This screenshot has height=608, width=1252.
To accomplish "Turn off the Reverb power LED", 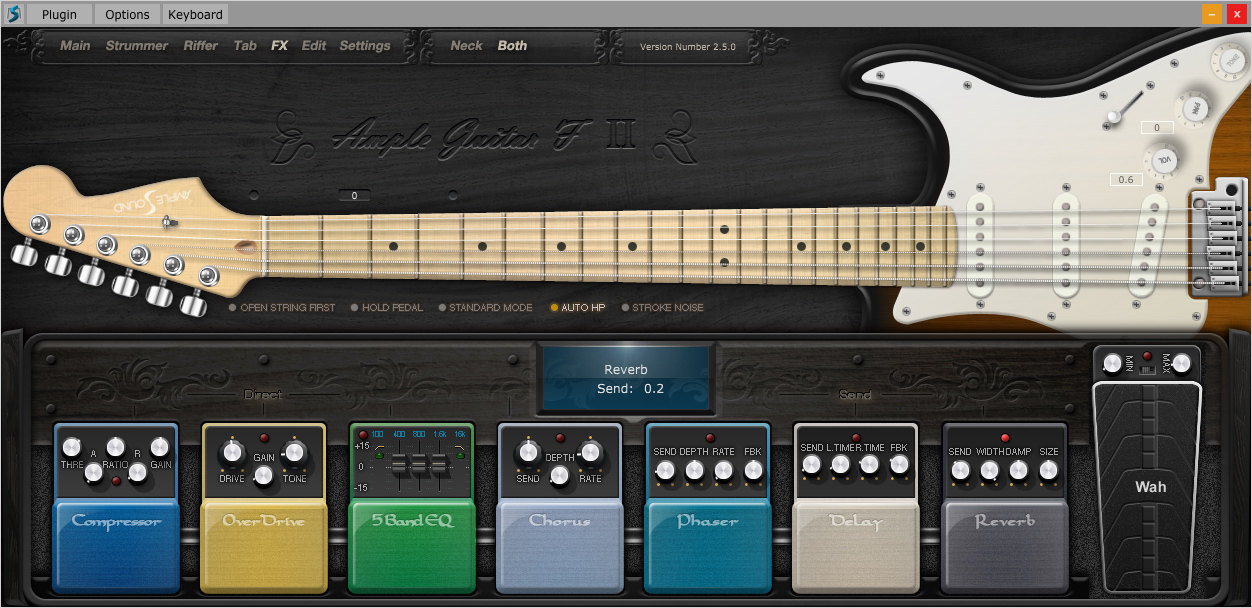I will (x=1004, y=438).
